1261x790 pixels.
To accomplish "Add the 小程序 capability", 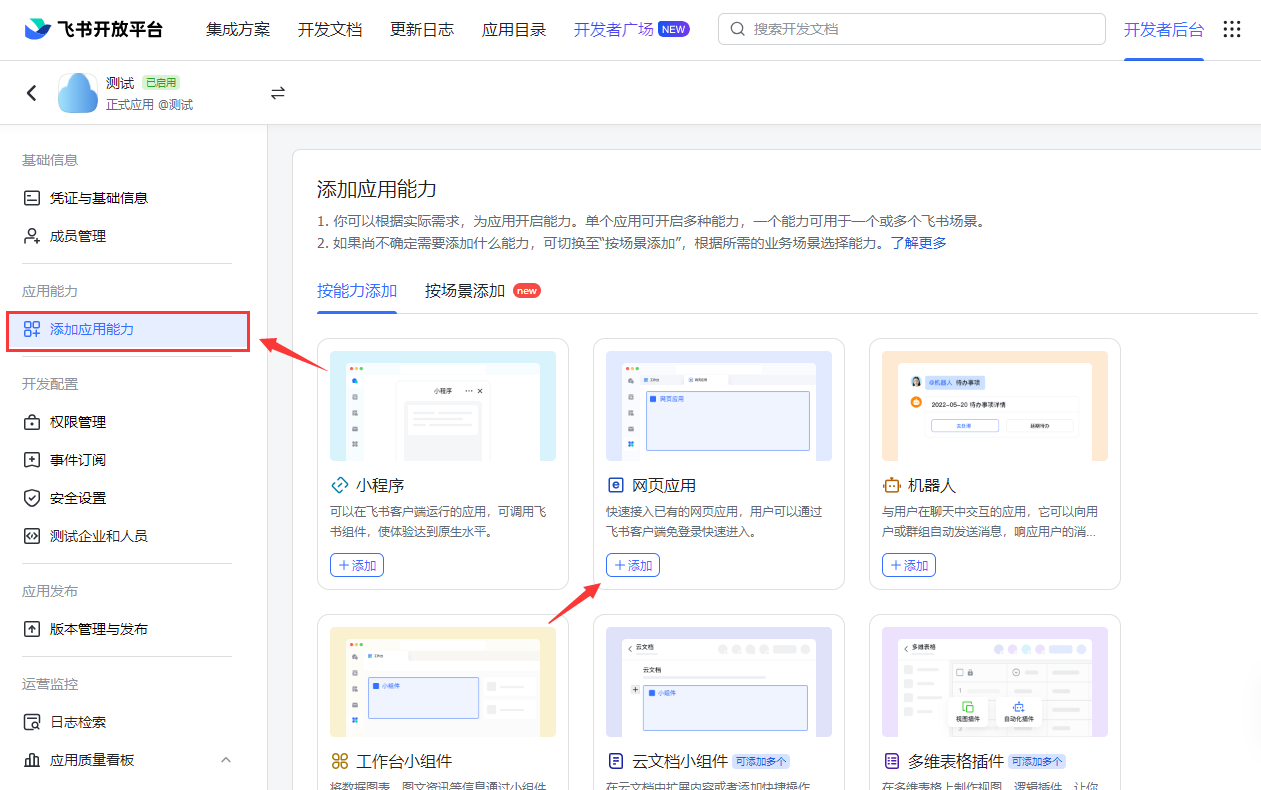I will (357, 565).
